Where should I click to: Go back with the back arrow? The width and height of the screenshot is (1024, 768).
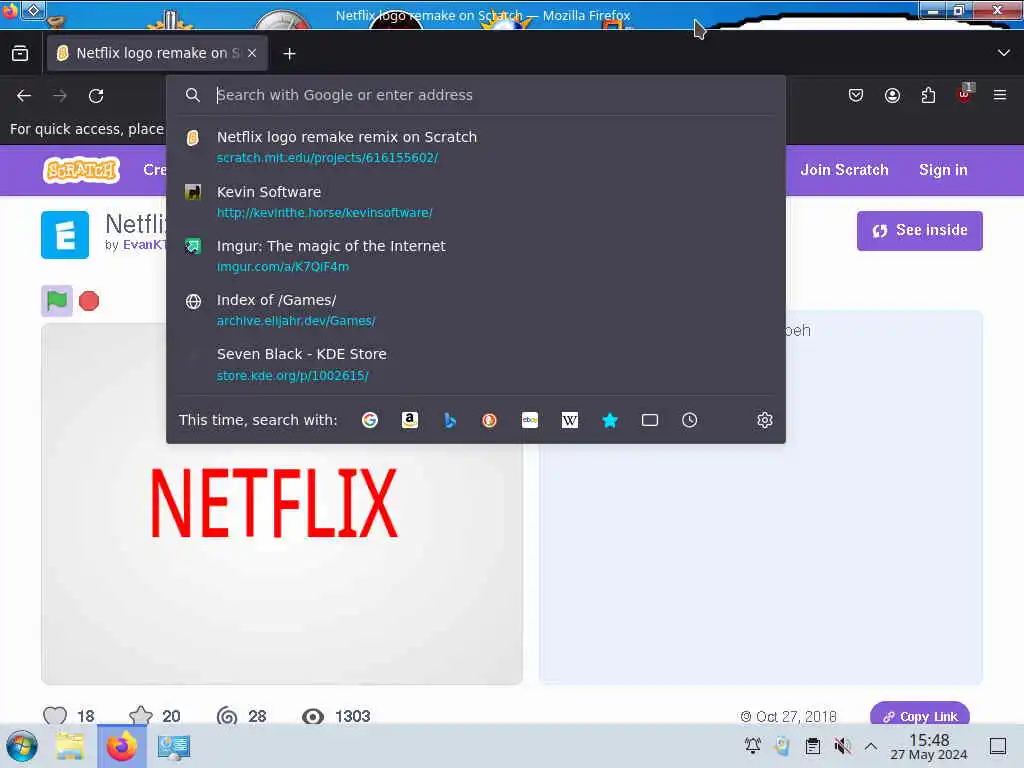point(24,96)
